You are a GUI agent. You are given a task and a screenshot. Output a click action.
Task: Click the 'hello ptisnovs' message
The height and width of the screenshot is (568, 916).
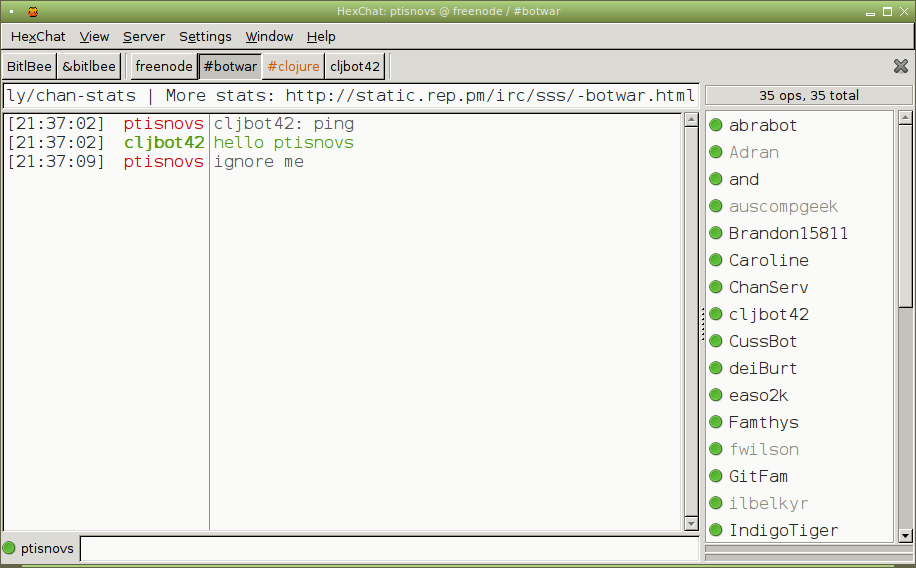[x=283, y=143]
